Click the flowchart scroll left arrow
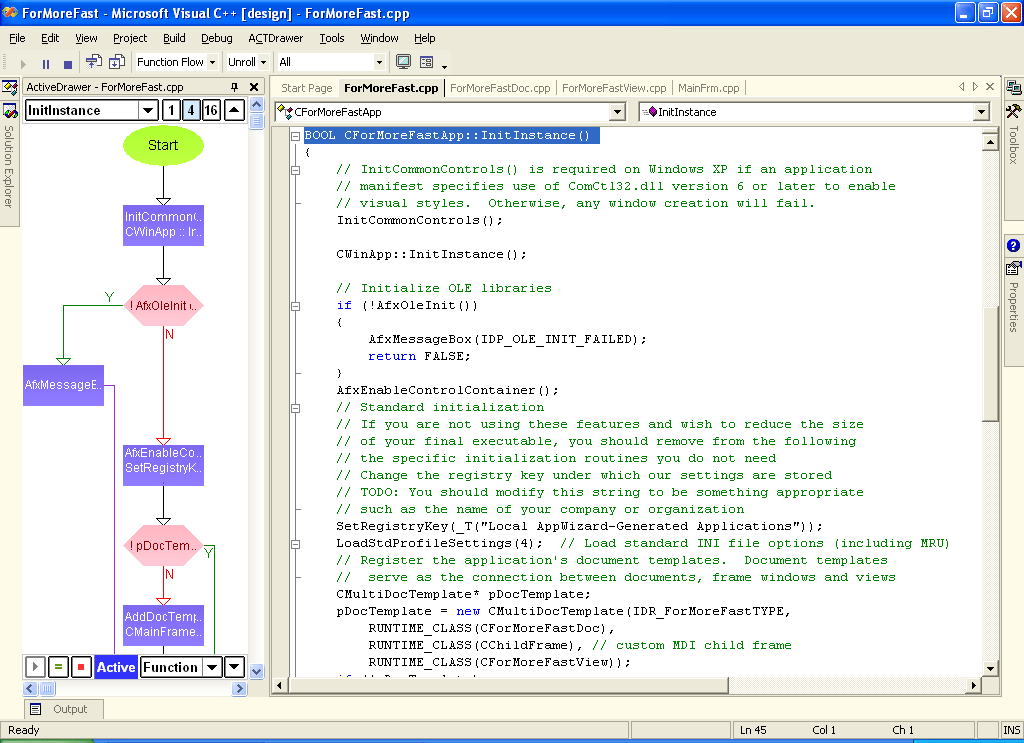1024x743 pixels. click(x=30, y=688)
